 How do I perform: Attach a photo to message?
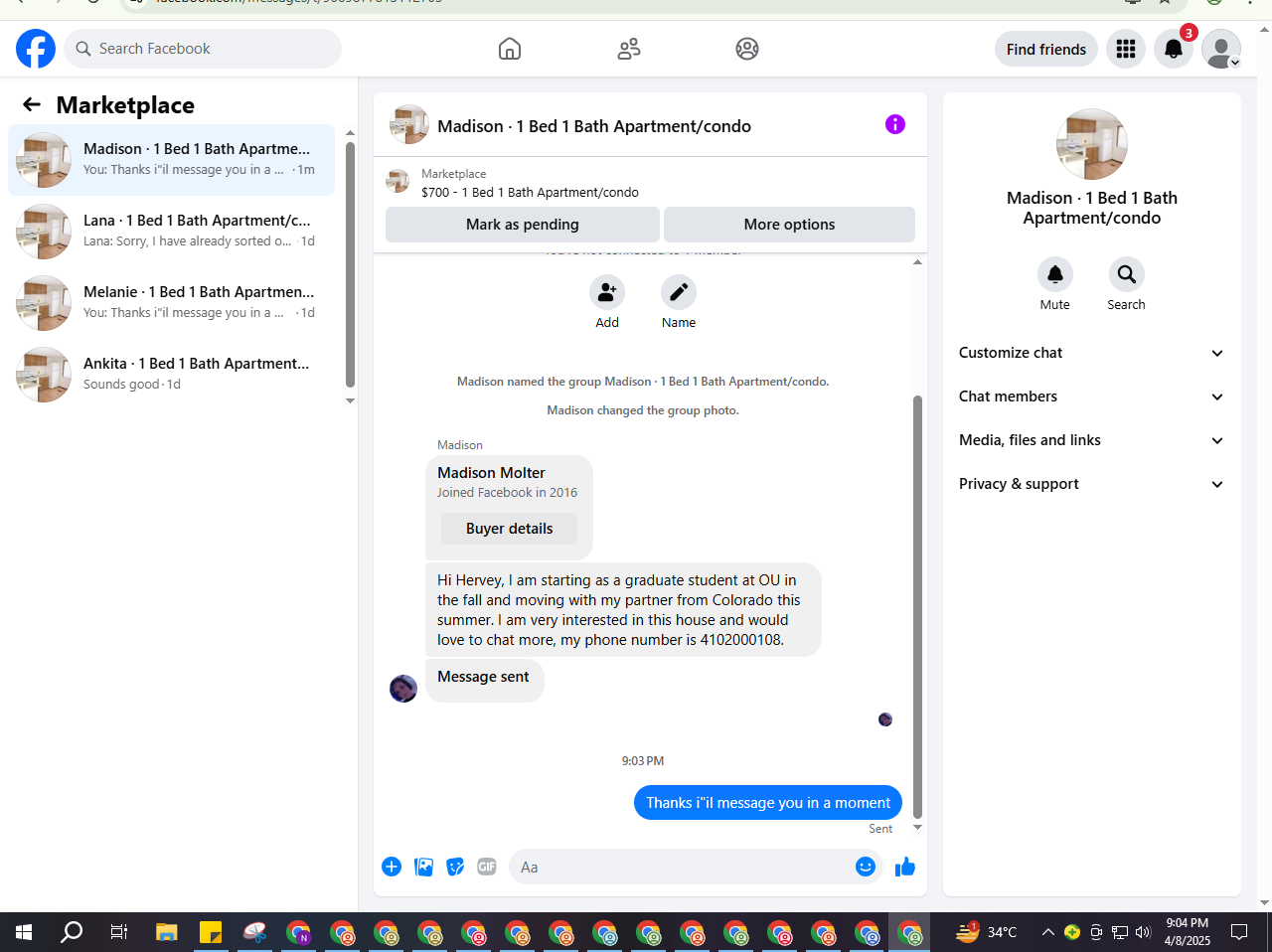click(x=423, y=867)
